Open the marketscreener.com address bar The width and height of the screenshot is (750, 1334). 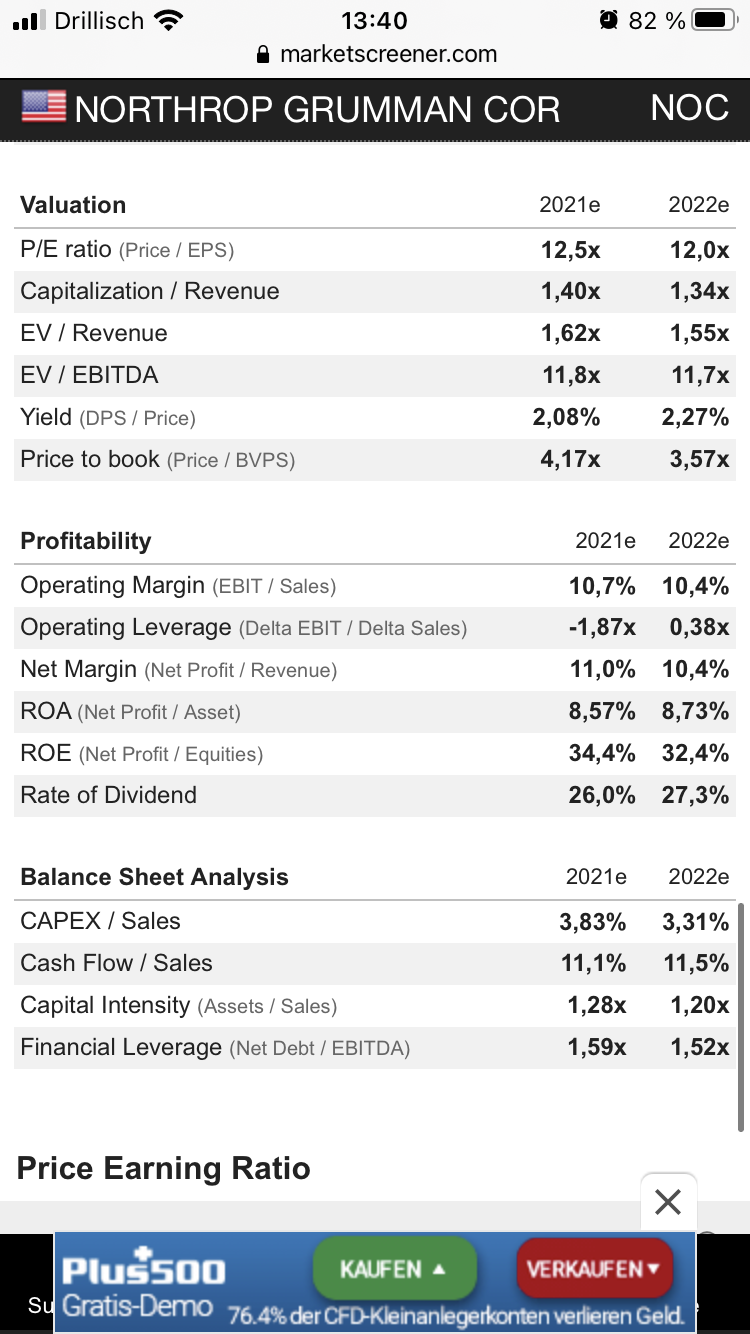pos(388,54)
